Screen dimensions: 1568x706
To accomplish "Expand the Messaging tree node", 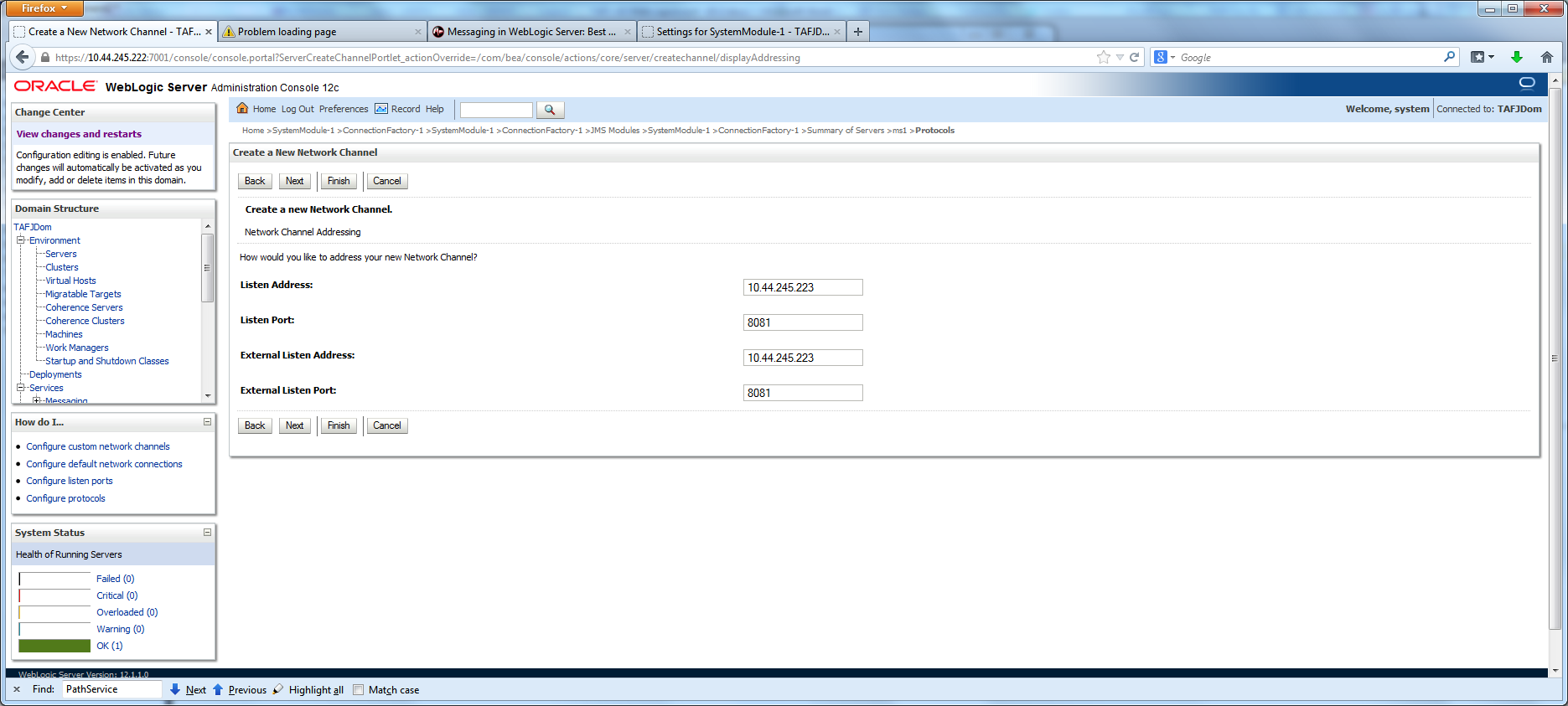I will pyautogui.click(x=37, y=400).
